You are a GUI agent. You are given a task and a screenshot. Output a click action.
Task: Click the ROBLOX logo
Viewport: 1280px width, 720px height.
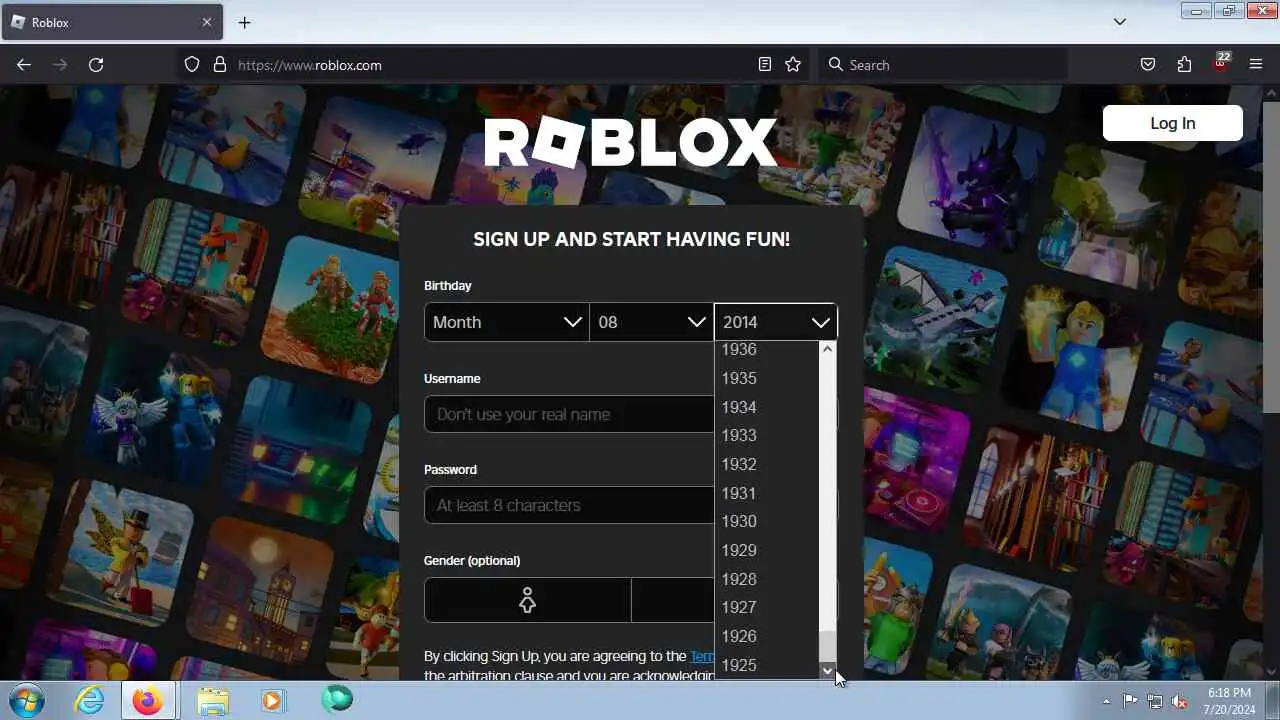click(x=631, y=143)
